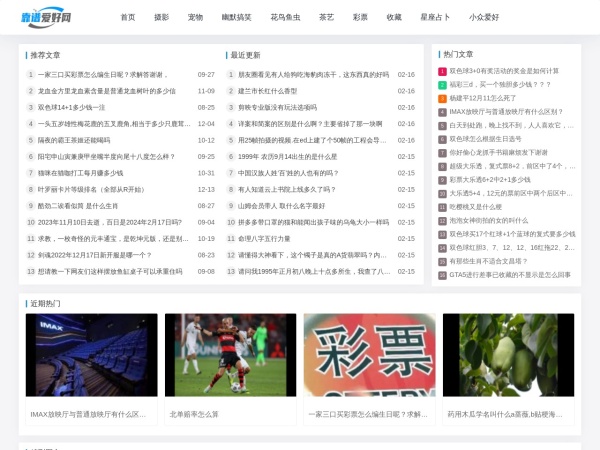The image size is (600, 450).
Task: Open the soccer match thumbnail
Action: click(x=230, y=355)
